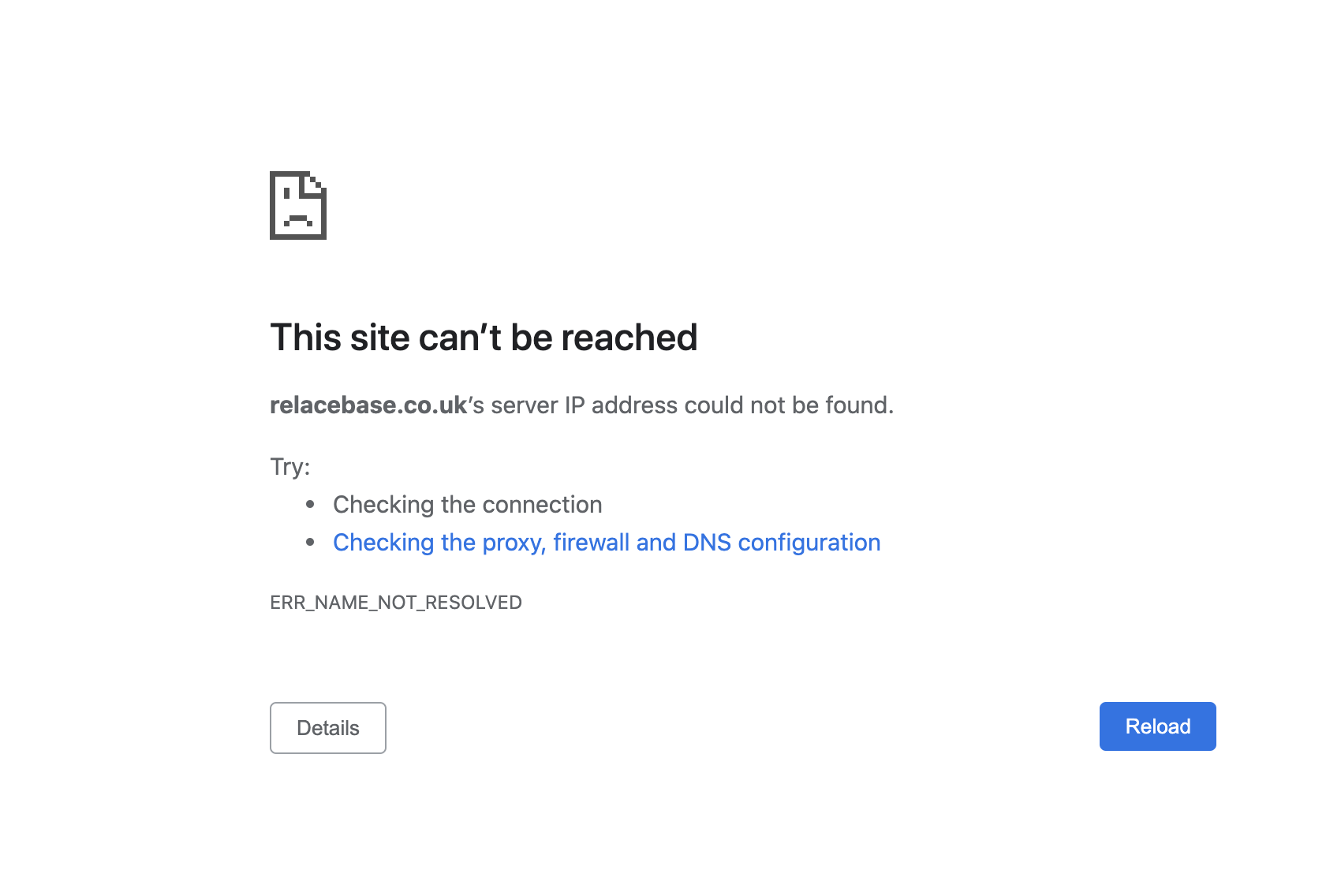Open the proxy, firewall and DNS configuration link

tap(607, 543)
